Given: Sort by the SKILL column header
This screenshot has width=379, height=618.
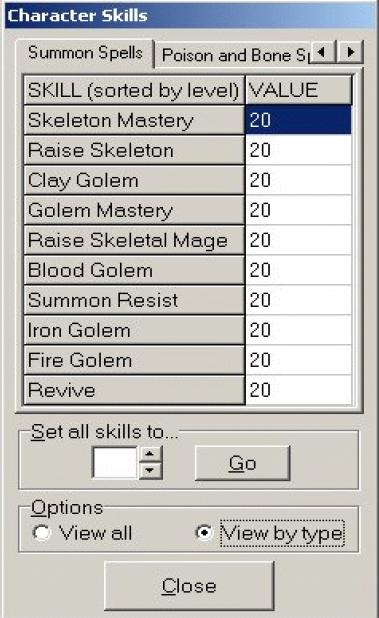Looking at the screenshot, I should [134, 90].
